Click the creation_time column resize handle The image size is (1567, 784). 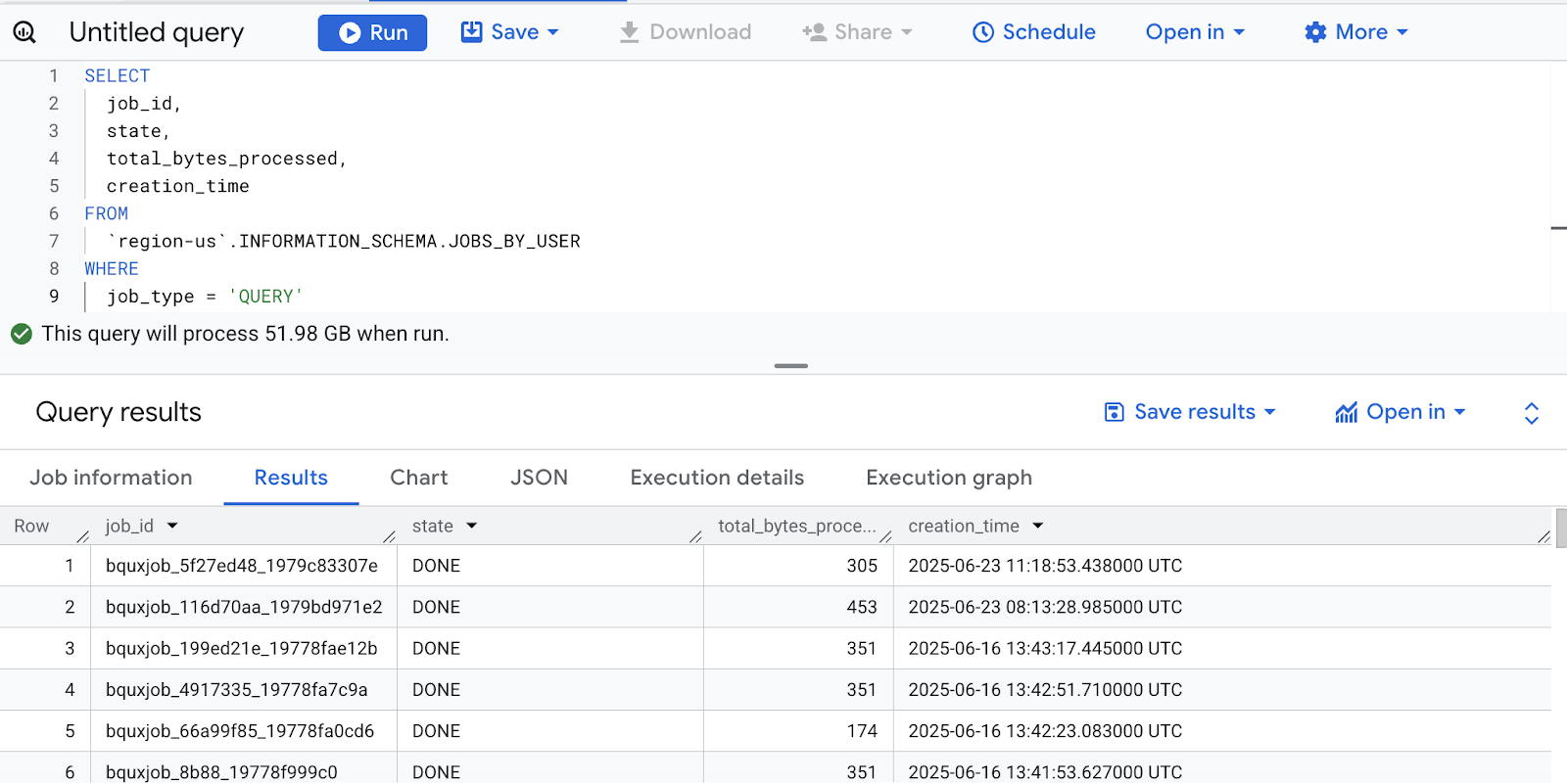pos(1543,535)
